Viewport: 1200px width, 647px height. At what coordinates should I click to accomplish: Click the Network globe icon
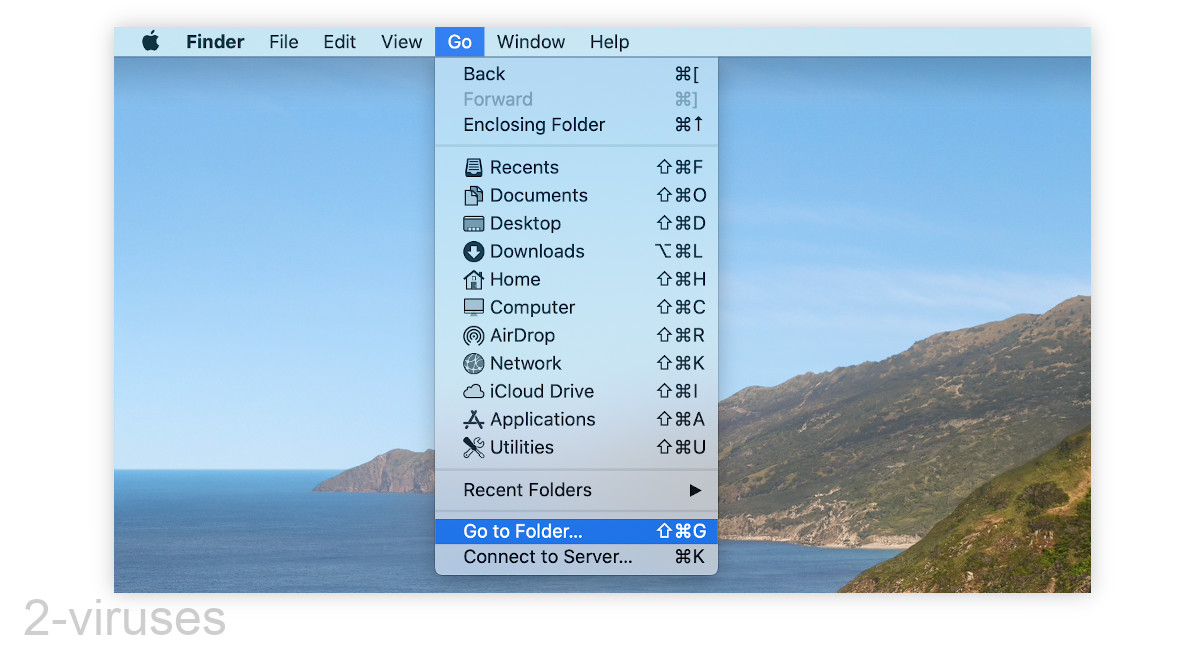[x=473, y=364]
